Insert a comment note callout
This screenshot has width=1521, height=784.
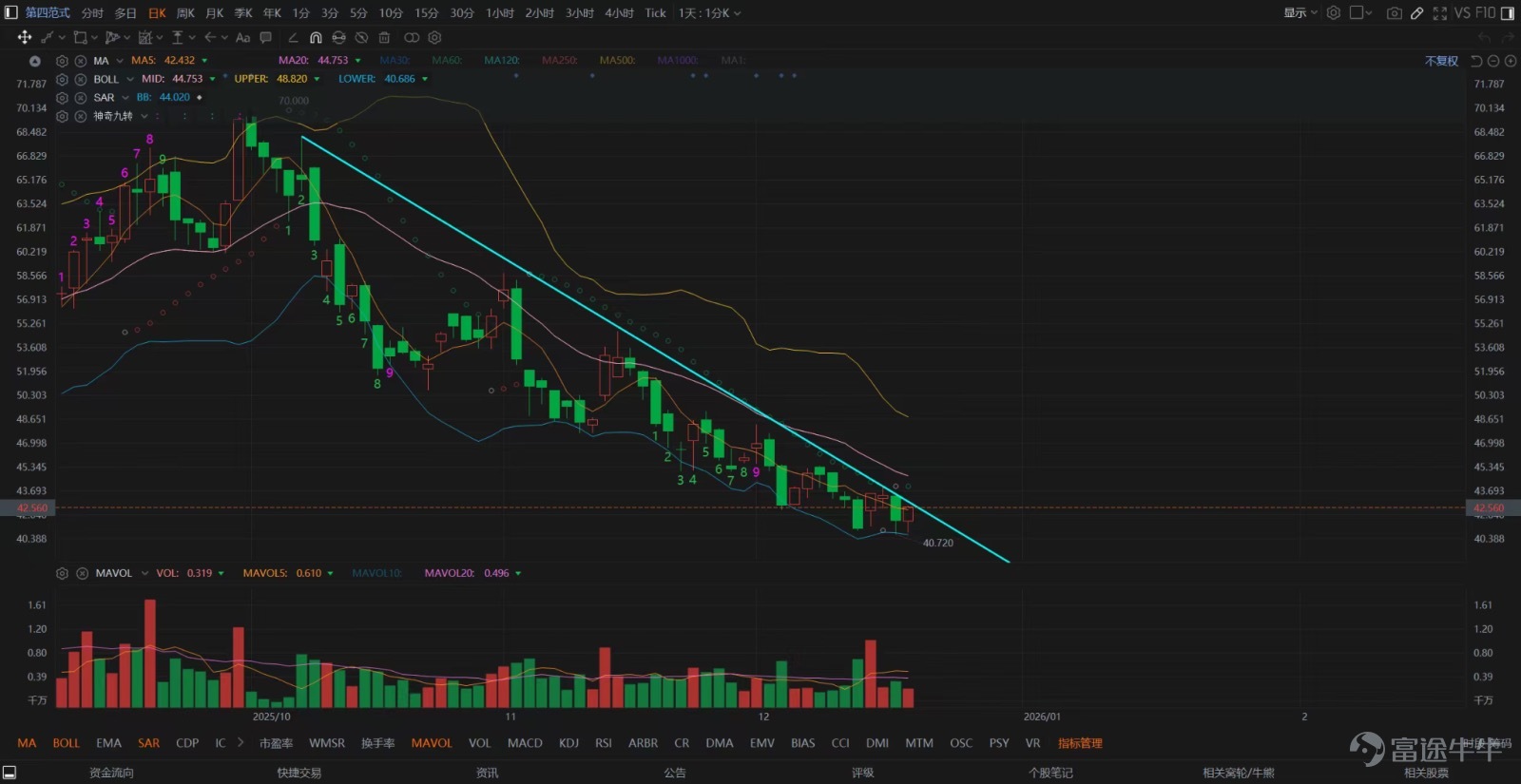click(x=266, y=37)
